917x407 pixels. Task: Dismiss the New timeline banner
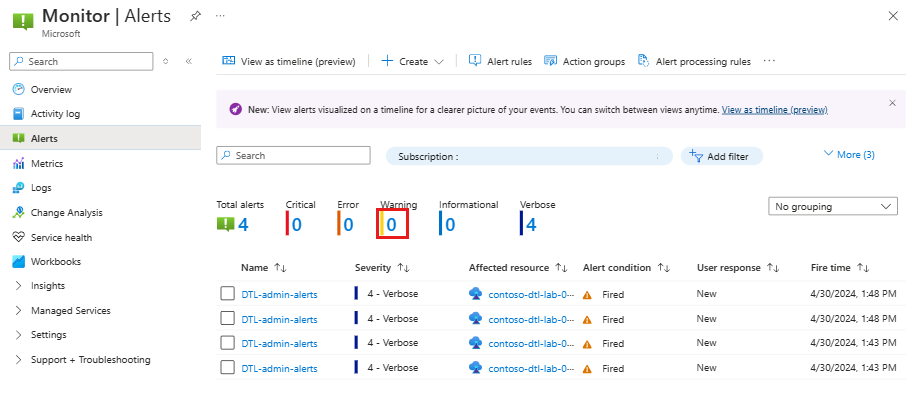click(x=892, y=103)
